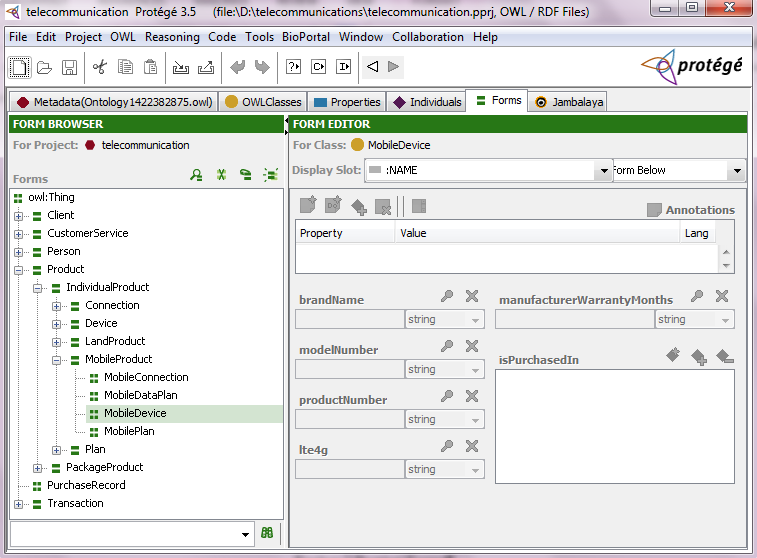
Task: Open the Display Slot :NAME dropdown
Action: pyautogui.click(x=604, y=170)
